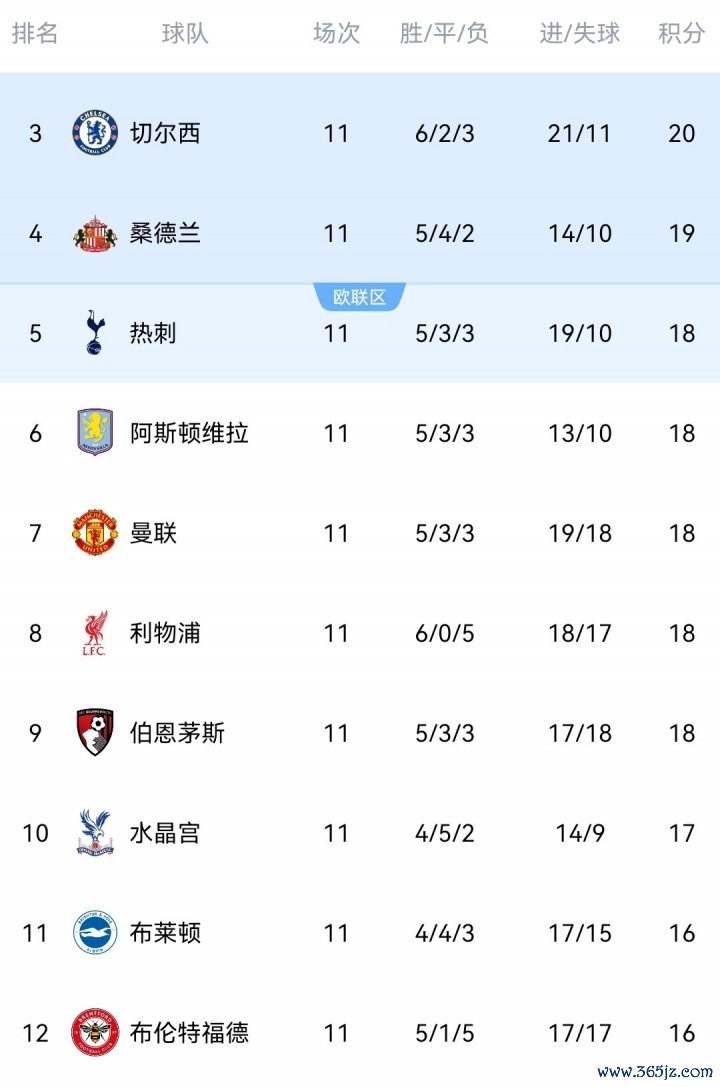Open the 水晶宫 team name link
The image size is (720, 1087).
click(165, 833)
